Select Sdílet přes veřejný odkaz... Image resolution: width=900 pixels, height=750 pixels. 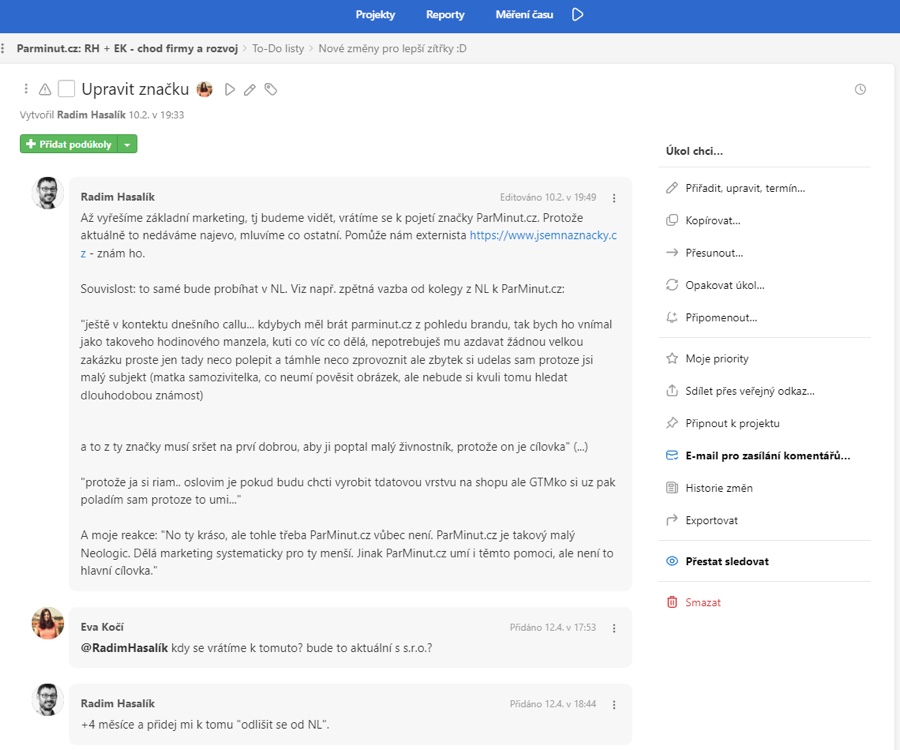(x=750, y=391)
